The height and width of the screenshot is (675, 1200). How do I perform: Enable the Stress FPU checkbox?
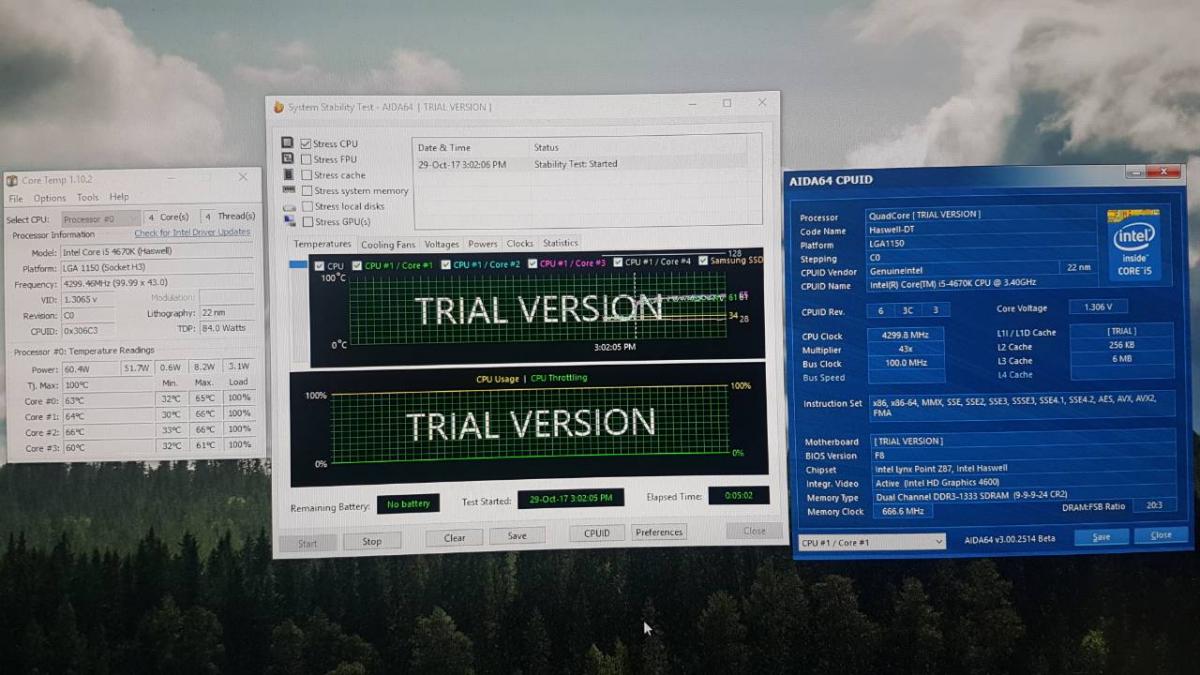pos(306,159)
